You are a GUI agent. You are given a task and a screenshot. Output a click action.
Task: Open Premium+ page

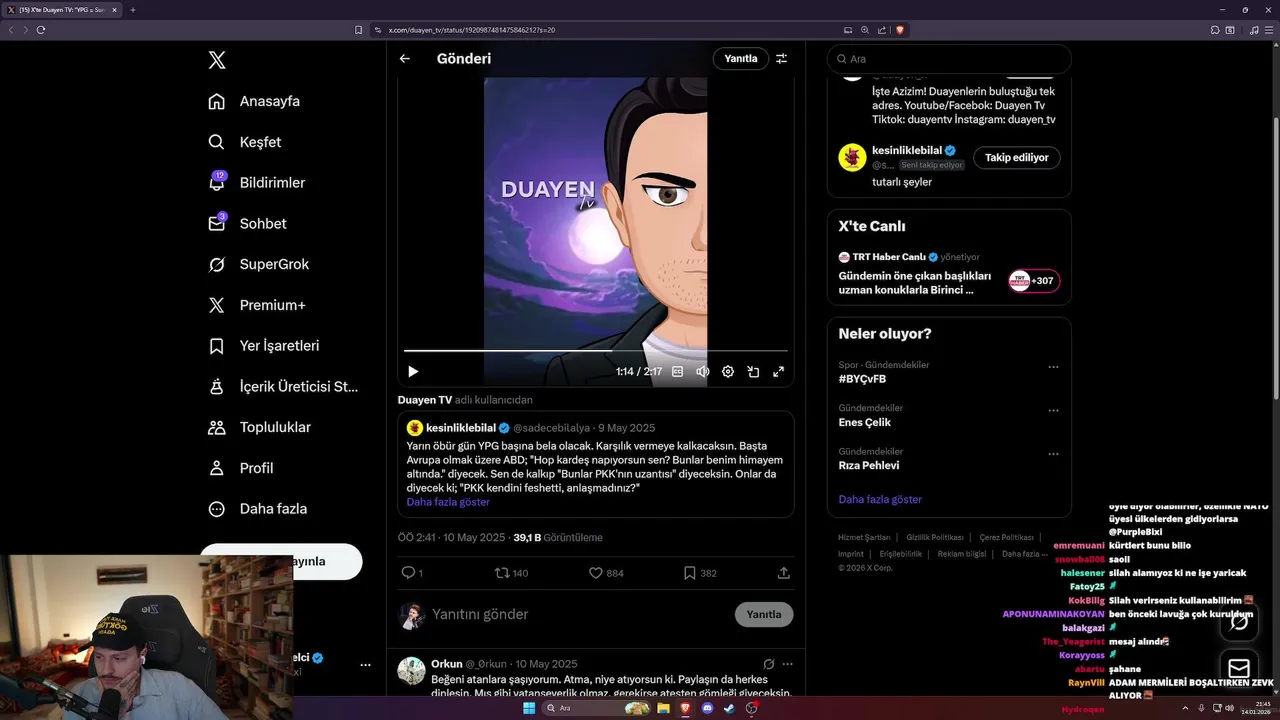tap(256, 305)
